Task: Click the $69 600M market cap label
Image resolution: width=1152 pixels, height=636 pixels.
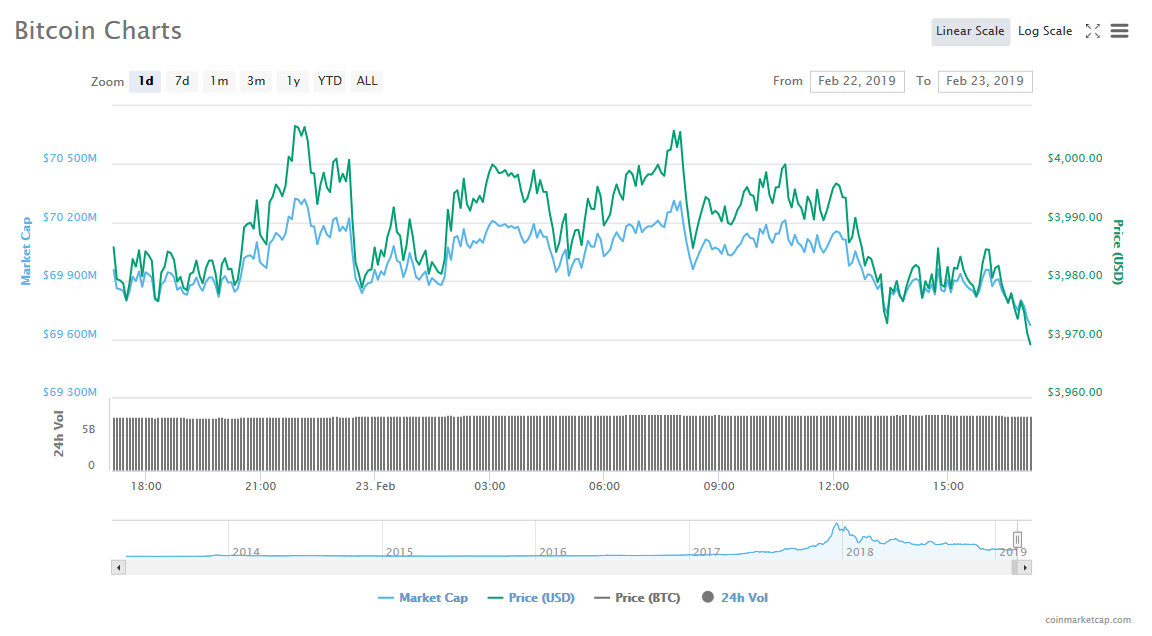Action: (x=70, y=334)
